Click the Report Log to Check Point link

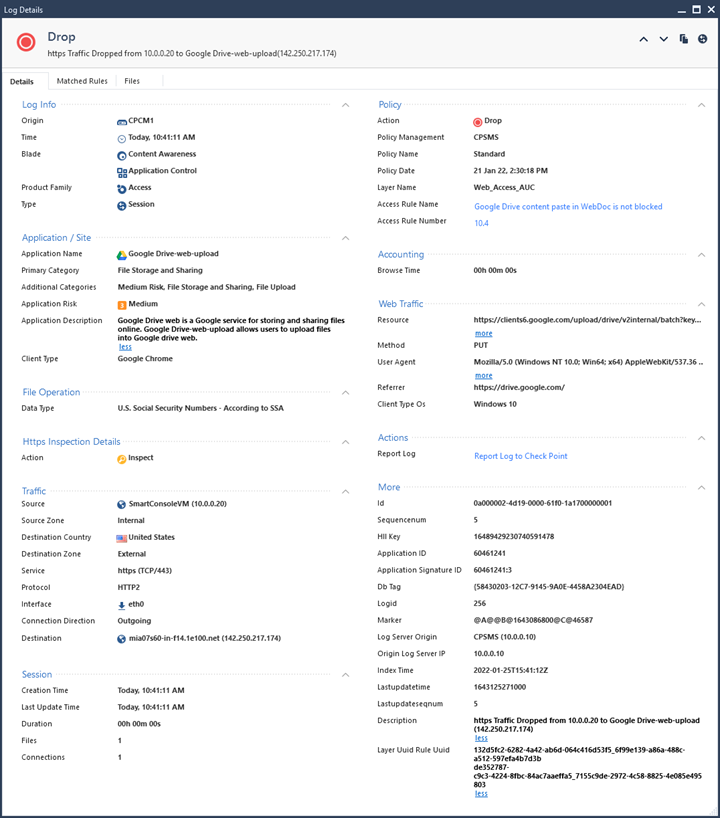point(520,456)
